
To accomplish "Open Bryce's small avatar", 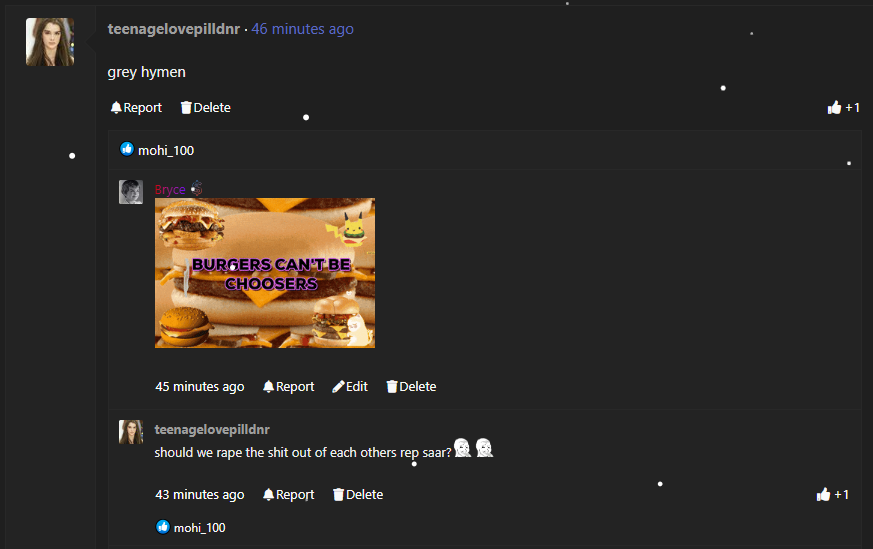I will (131, 192).
